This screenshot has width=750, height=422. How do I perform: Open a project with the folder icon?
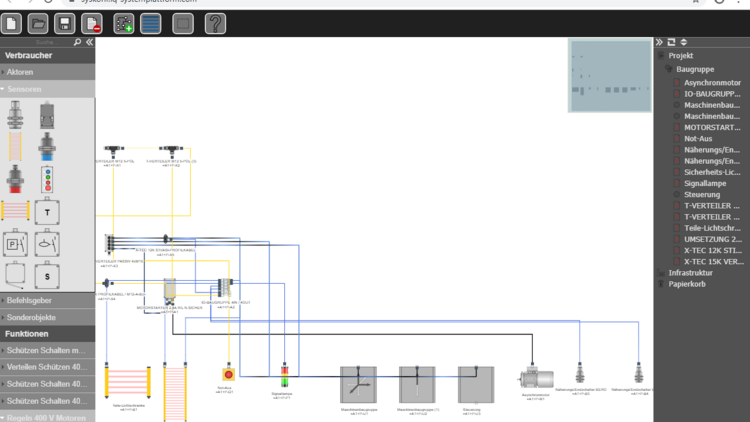coord(38,23)
